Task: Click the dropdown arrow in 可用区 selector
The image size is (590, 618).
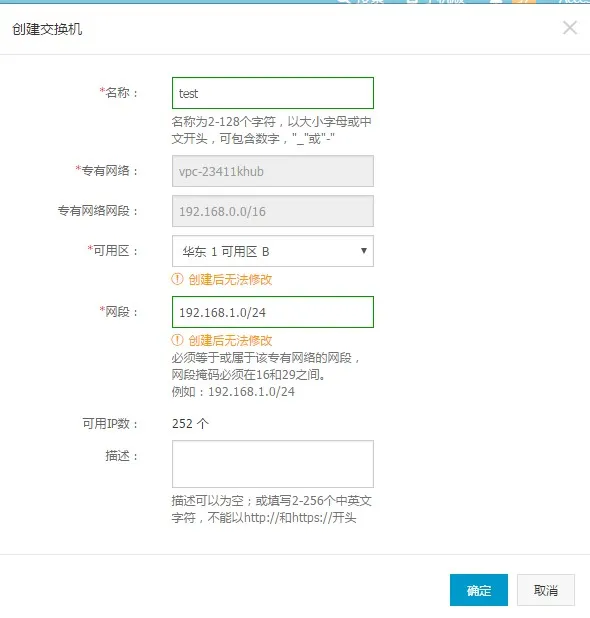Action: pyautogui.click(x=364, y=251)
